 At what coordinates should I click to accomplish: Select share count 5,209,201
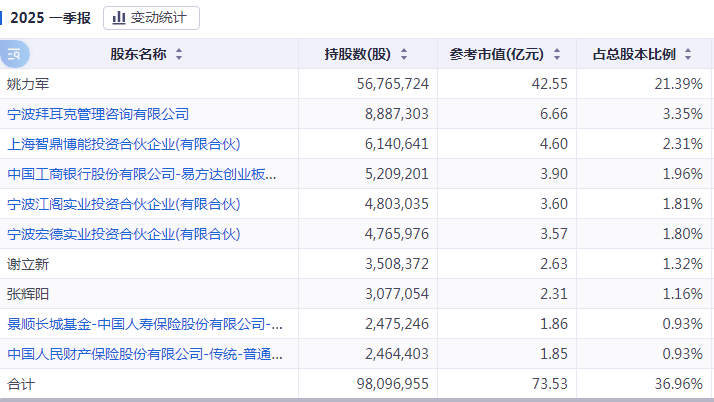[x=397, y=174]
